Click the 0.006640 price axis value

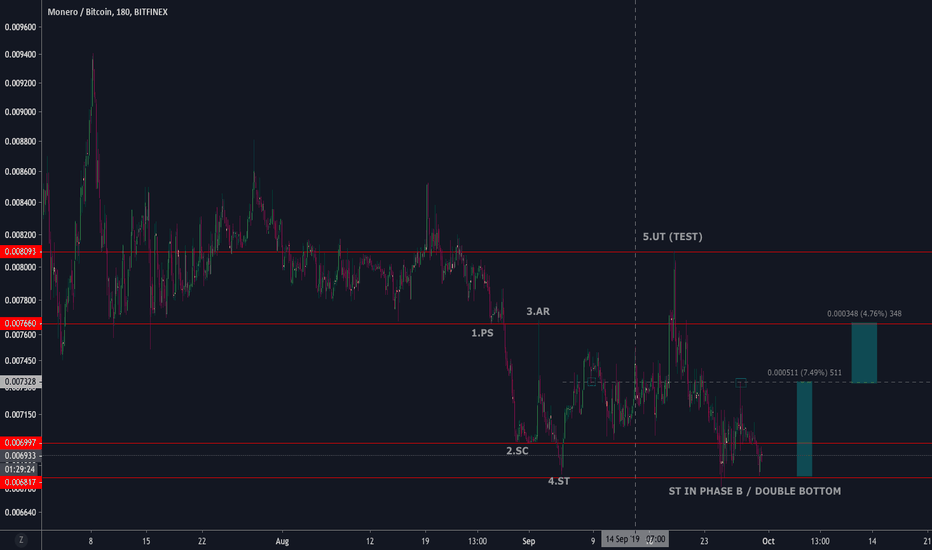click(20, 512)
